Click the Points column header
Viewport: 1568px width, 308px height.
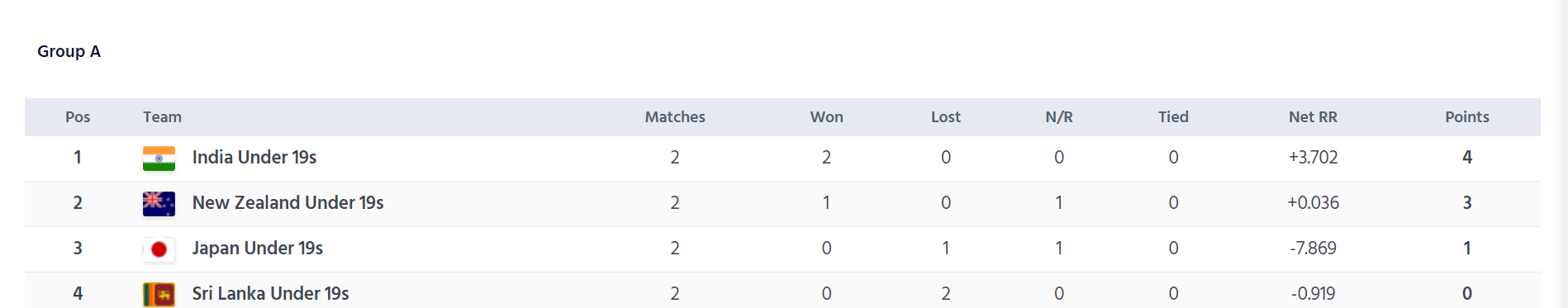pyautogui.click(x=1467, y=117)
